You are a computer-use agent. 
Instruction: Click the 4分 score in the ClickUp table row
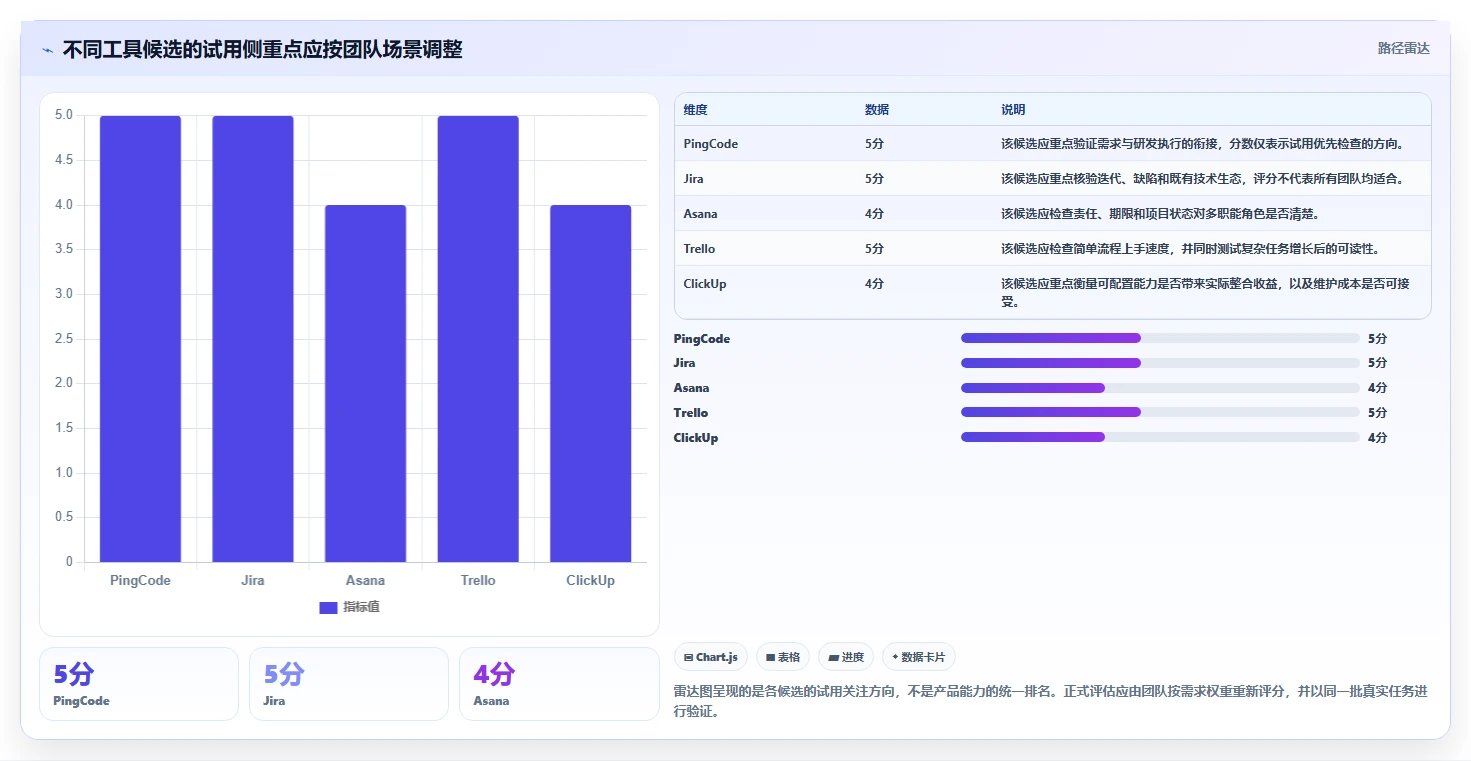(874, 284)
